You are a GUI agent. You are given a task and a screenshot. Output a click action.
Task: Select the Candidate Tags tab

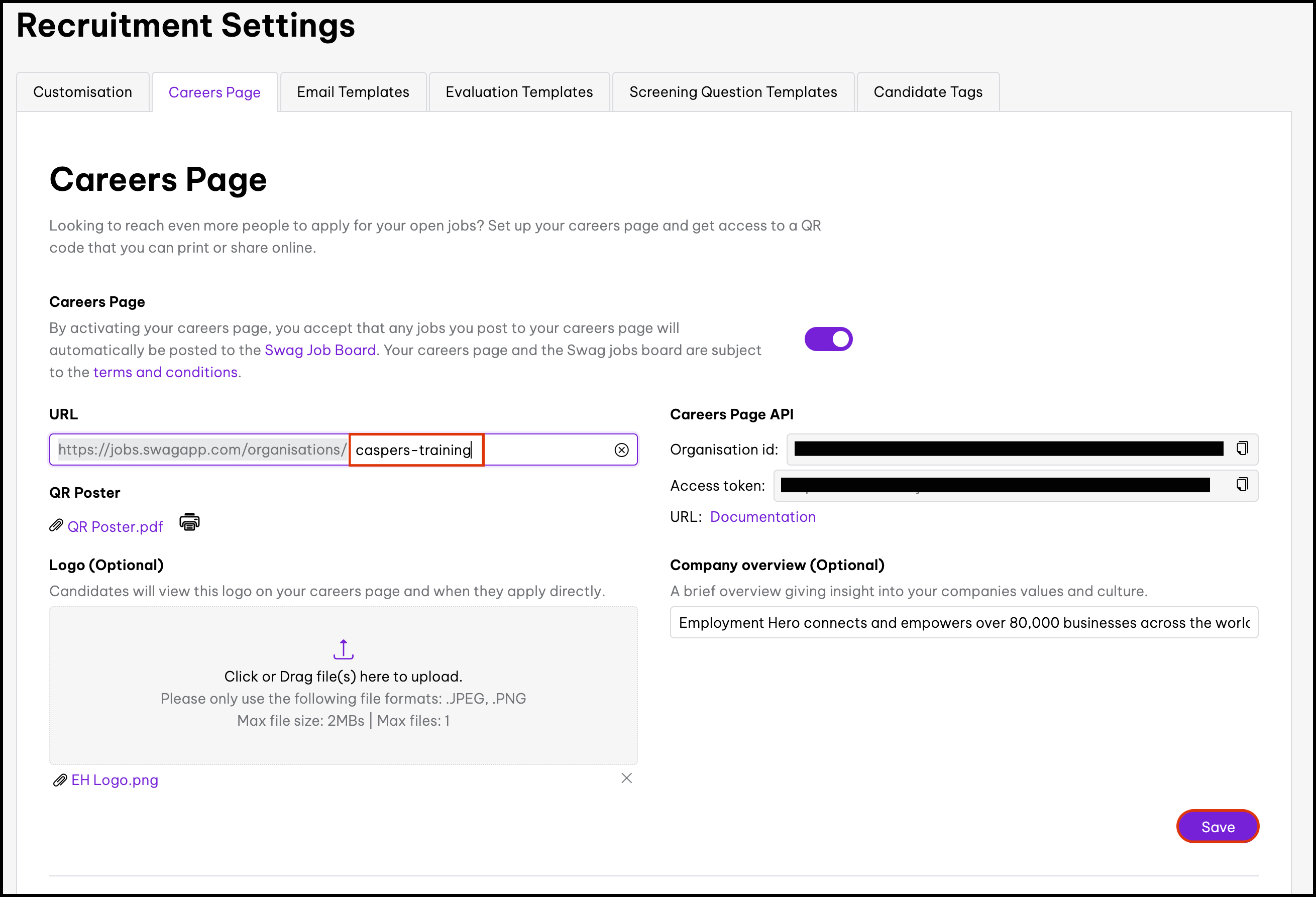coord(928,92)
